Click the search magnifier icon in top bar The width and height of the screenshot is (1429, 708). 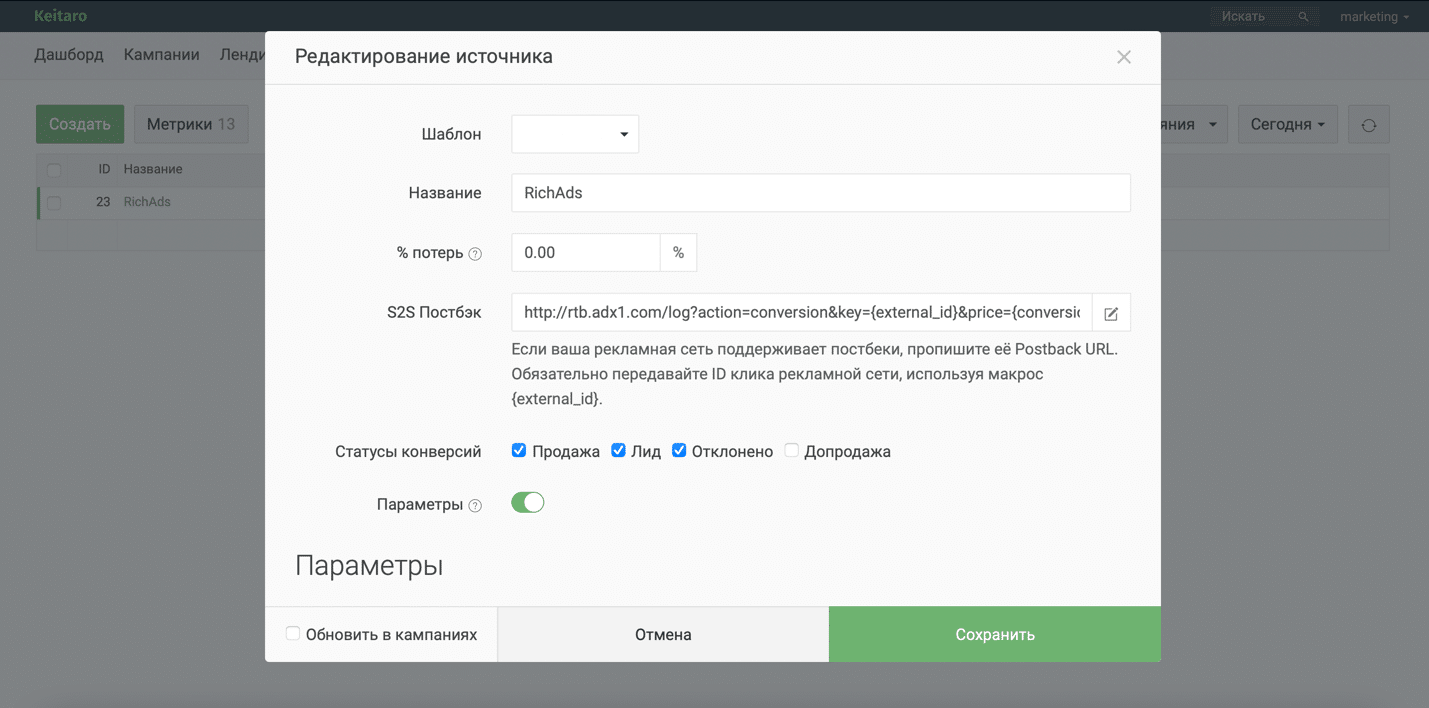click(1303, 17)
